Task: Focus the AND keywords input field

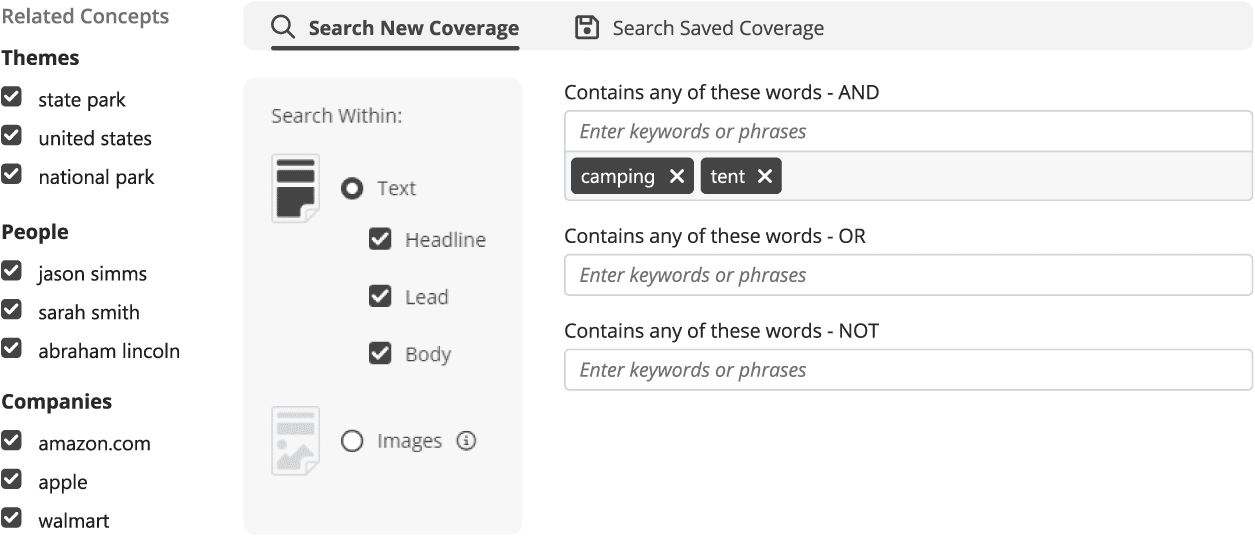Action: coord(908,131)
